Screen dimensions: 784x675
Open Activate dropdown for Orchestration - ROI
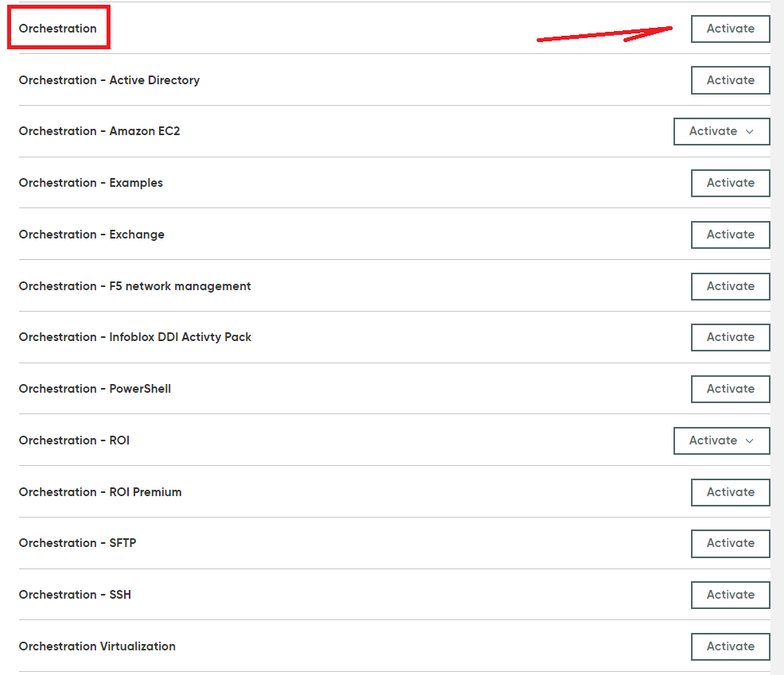[722, 440]
